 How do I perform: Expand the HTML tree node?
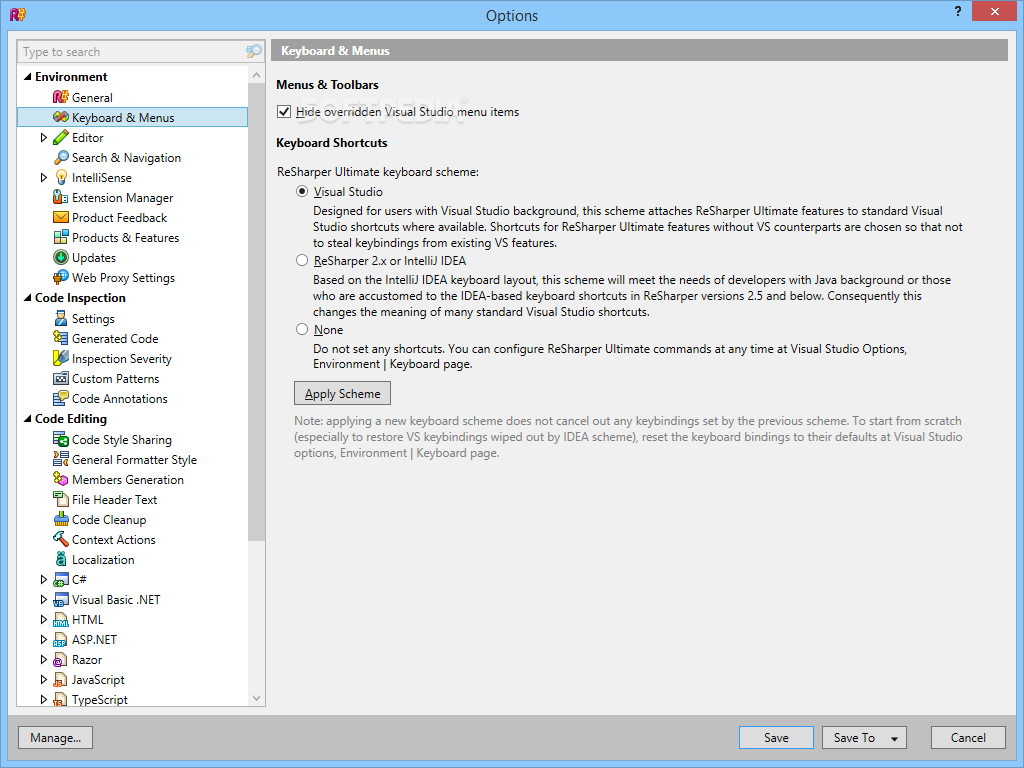coord(44,619)
